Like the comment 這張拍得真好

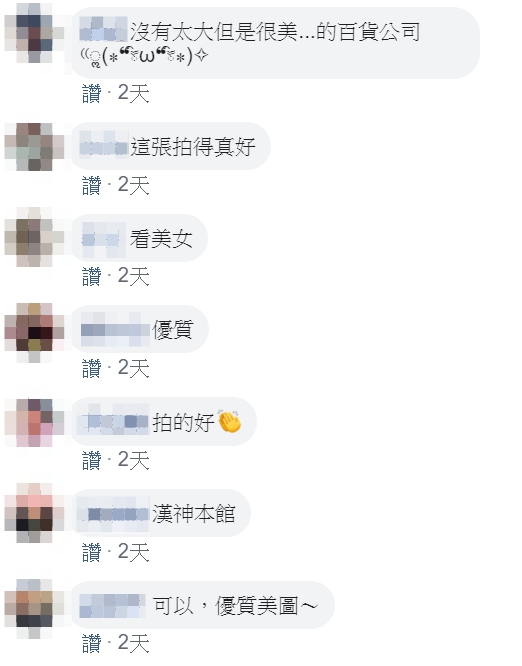pyautogui.click(x=91, y=185)
